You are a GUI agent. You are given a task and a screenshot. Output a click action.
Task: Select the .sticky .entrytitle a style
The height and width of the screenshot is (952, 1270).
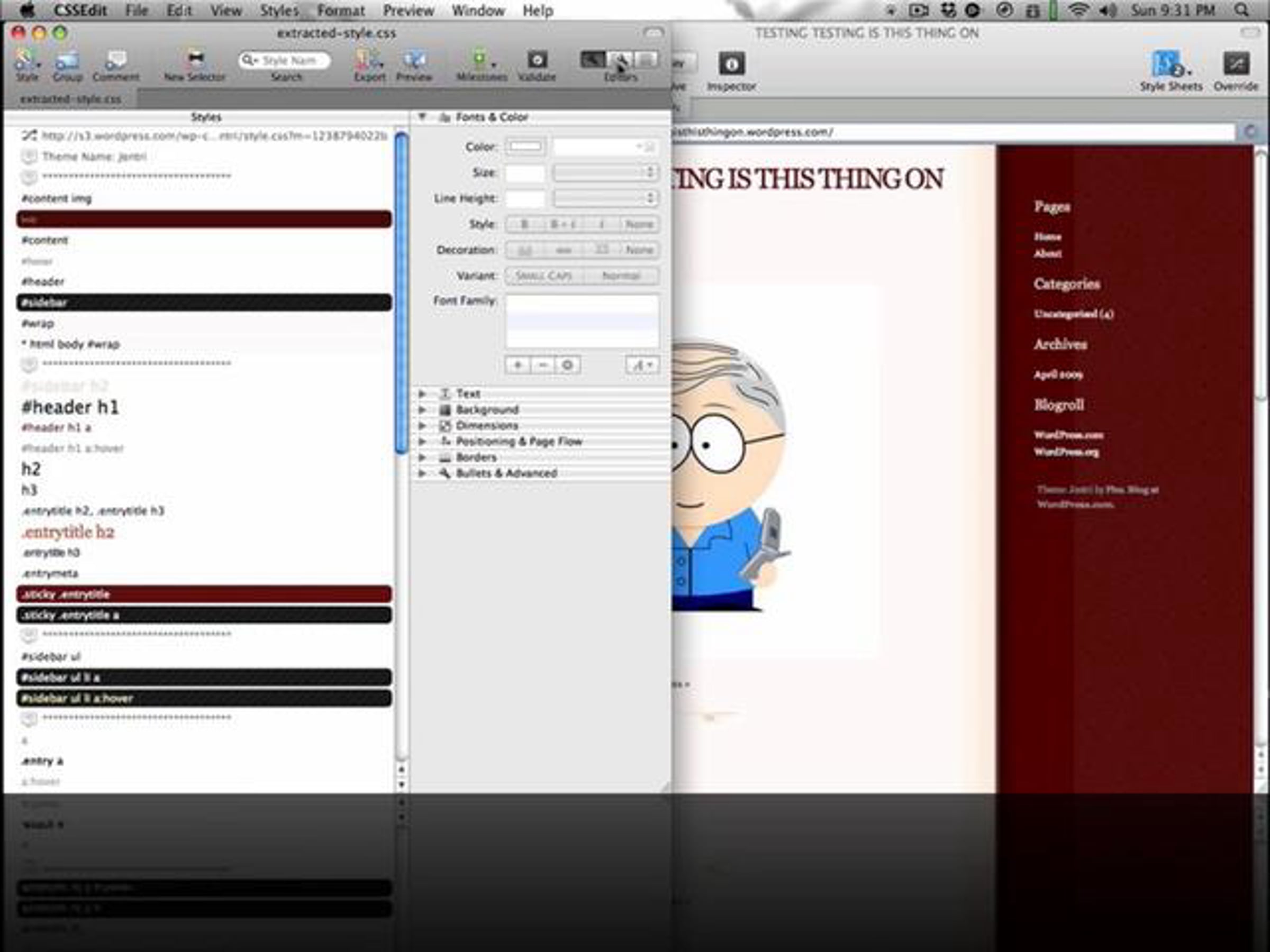(x=204, y=615)
